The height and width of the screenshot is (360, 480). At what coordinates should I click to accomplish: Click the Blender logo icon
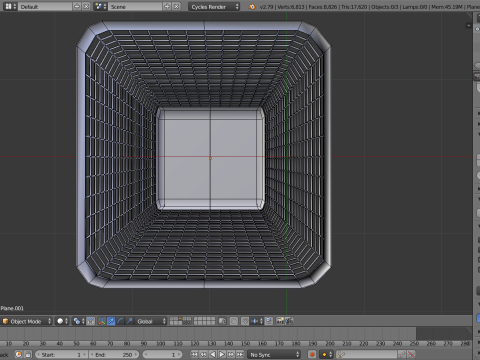[x=252, y=7]
